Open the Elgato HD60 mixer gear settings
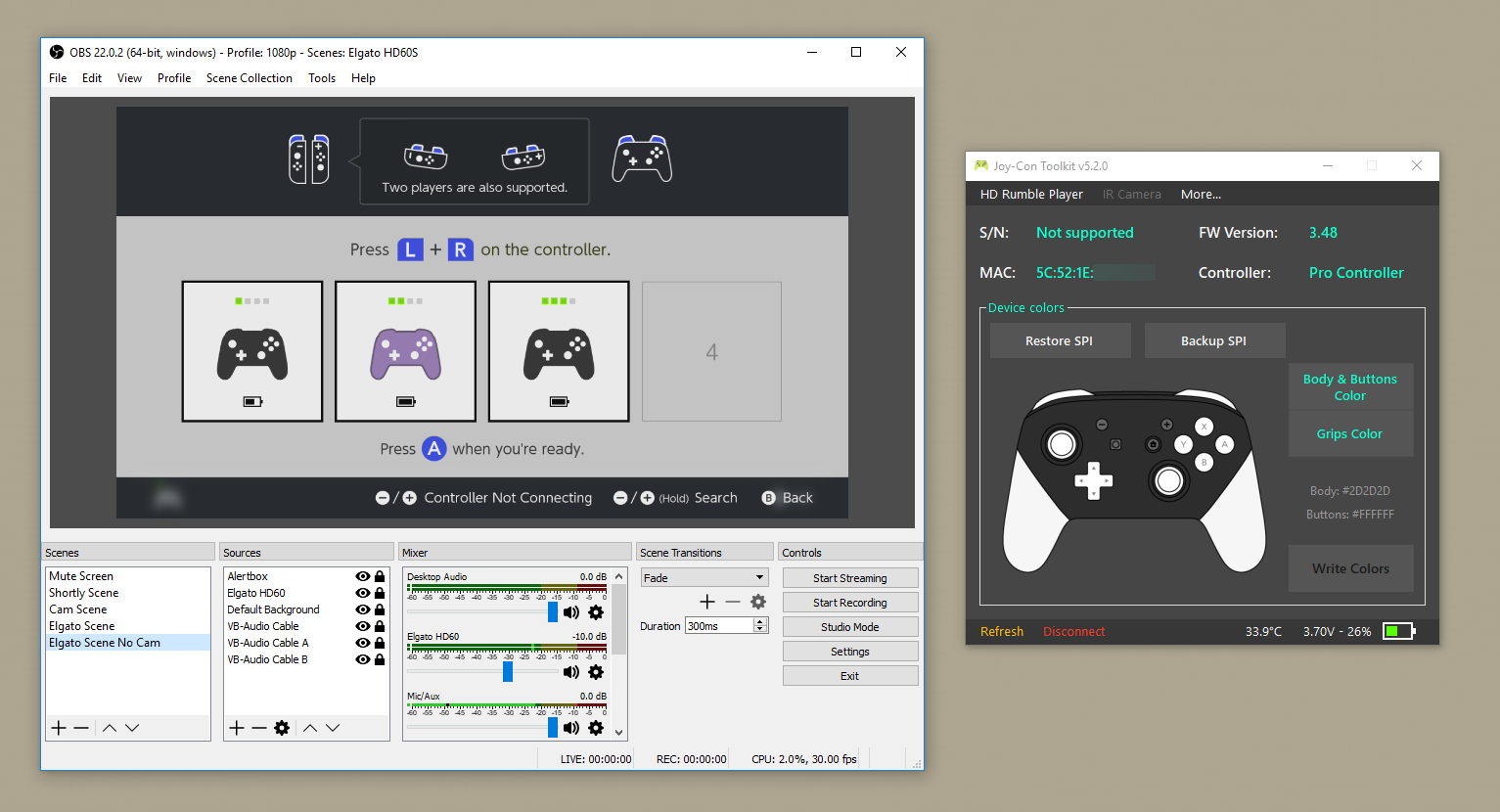The image size is (1500, 812). (x=596, y=672)
